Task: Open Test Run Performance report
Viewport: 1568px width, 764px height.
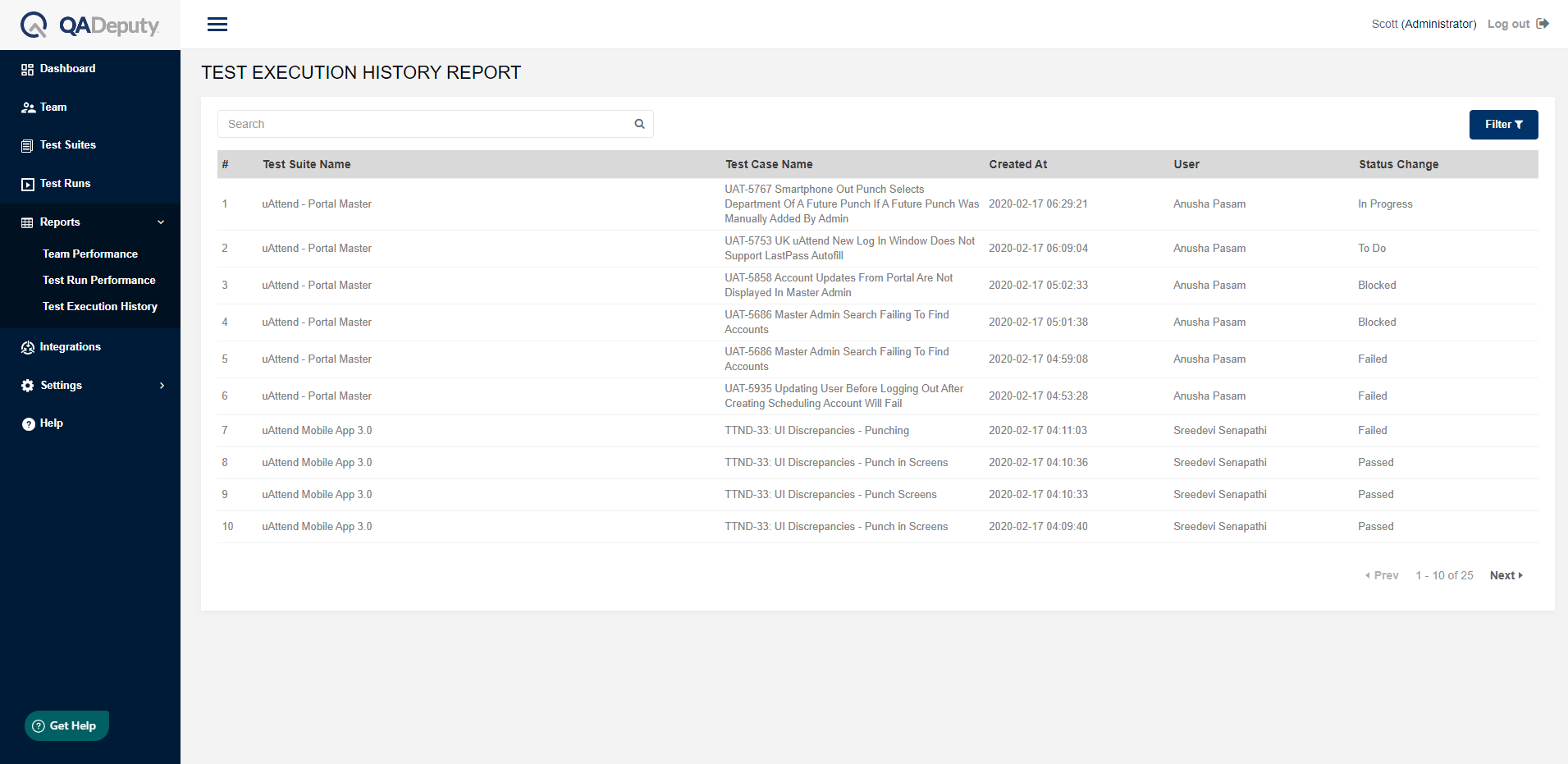Action: point(99,281)
